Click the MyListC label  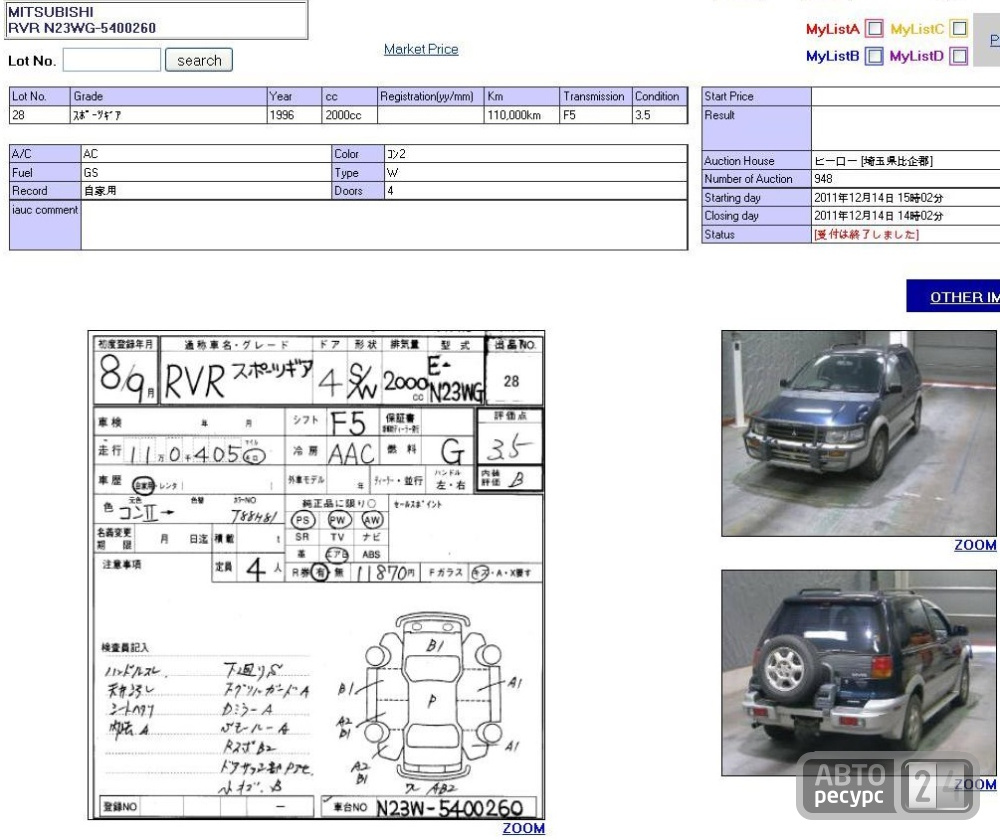click(x=917, y=29)
